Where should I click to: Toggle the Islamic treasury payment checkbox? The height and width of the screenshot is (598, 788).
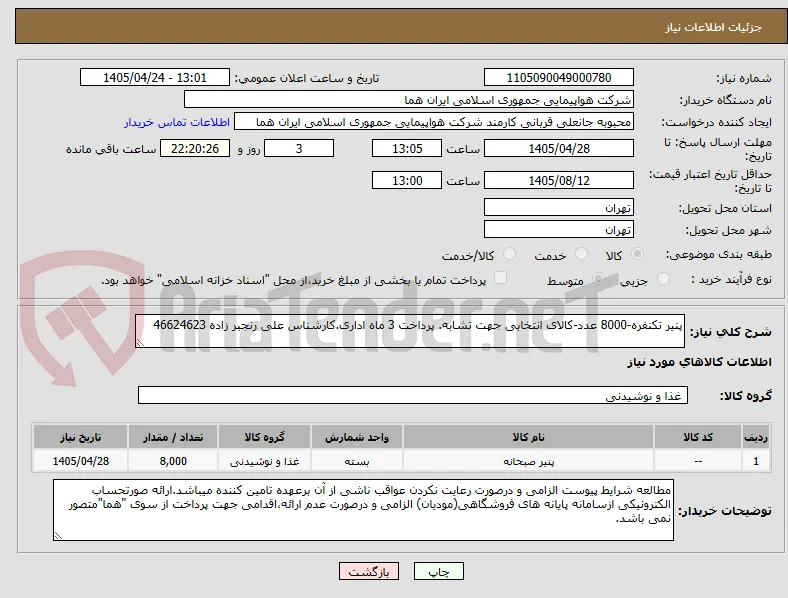(x=501, y=277)
